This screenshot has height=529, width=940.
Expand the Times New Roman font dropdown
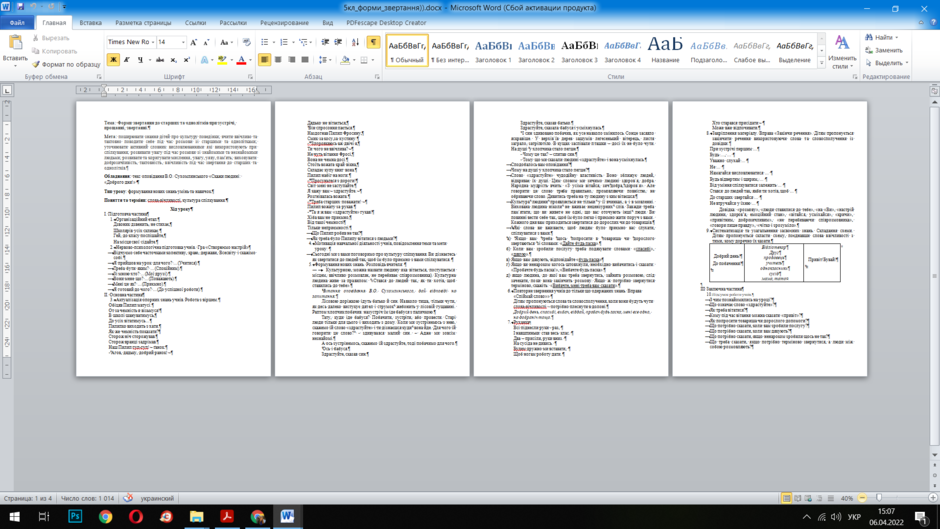tap(152, 42)
